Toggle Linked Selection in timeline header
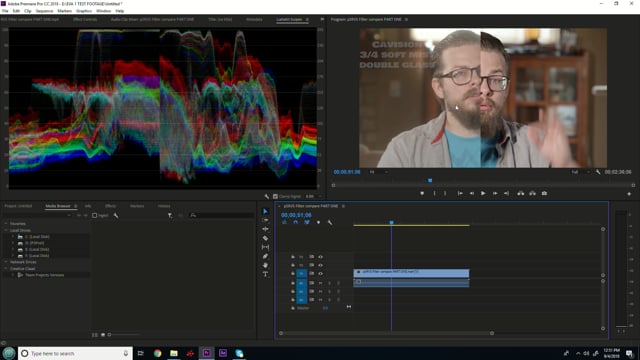This screenshot has width=640, height=360. coord(307,222)
